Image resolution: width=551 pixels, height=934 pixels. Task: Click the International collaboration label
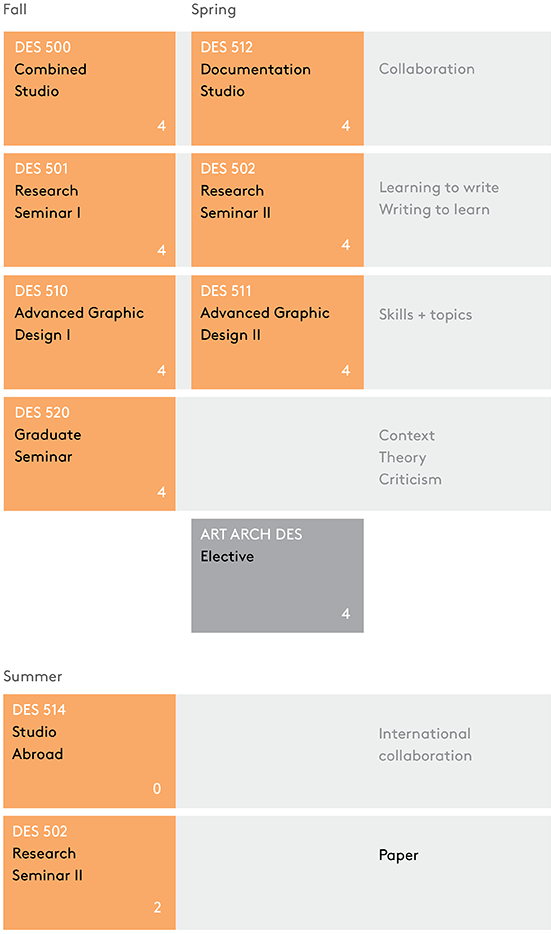(425, 745)
